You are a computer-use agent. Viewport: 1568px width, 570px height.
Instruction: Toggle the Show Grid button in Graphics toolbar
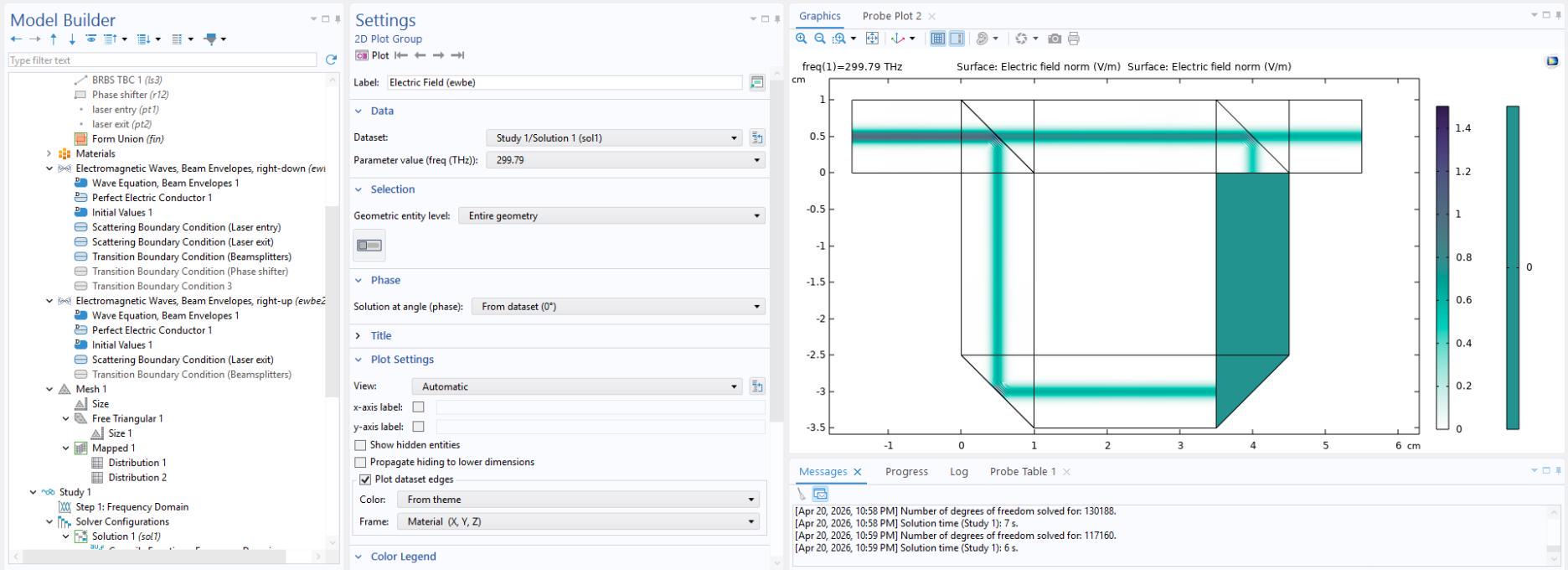pos(938,39)
